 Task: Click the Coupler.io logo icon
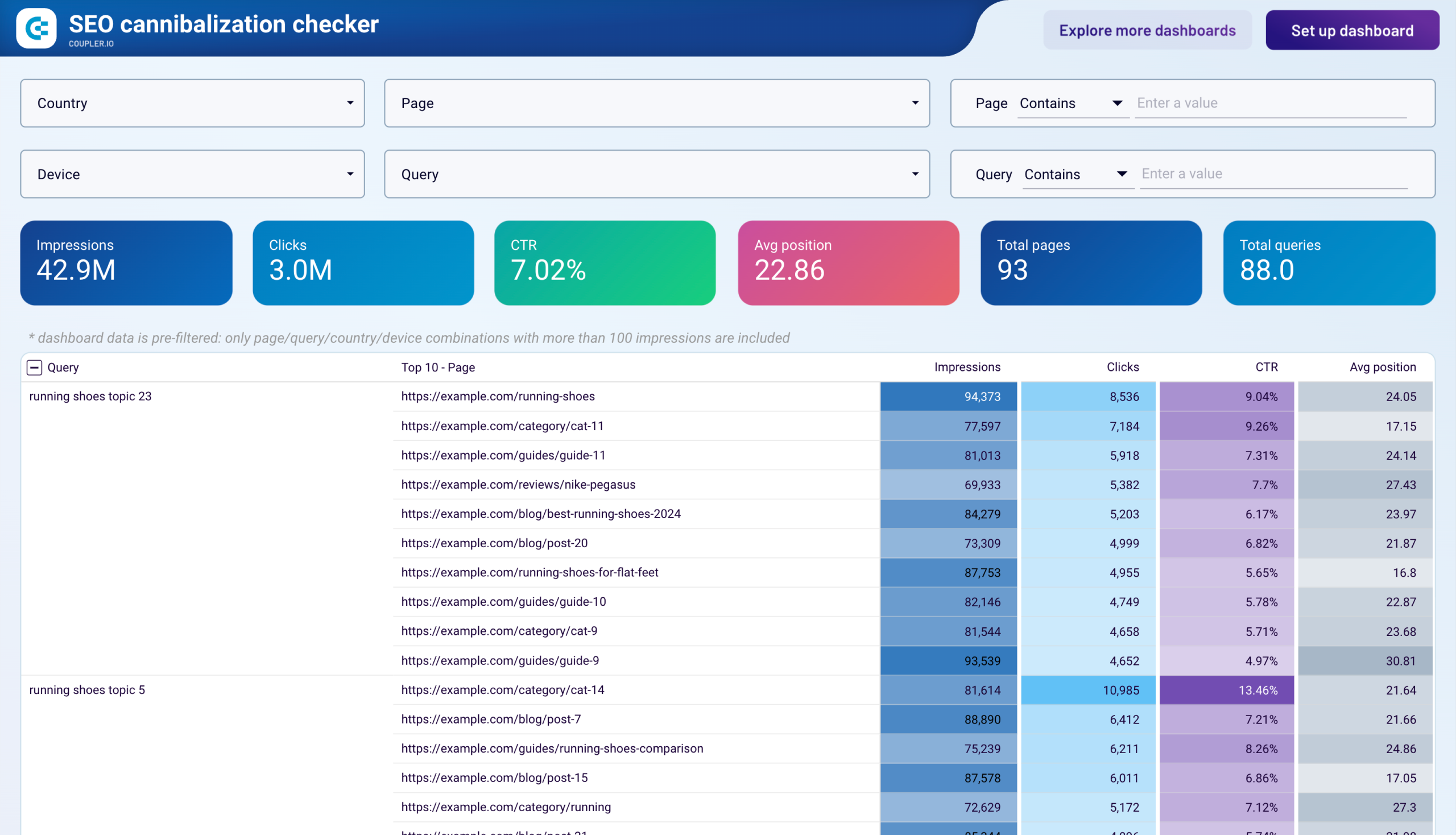[x=36, y=27]
